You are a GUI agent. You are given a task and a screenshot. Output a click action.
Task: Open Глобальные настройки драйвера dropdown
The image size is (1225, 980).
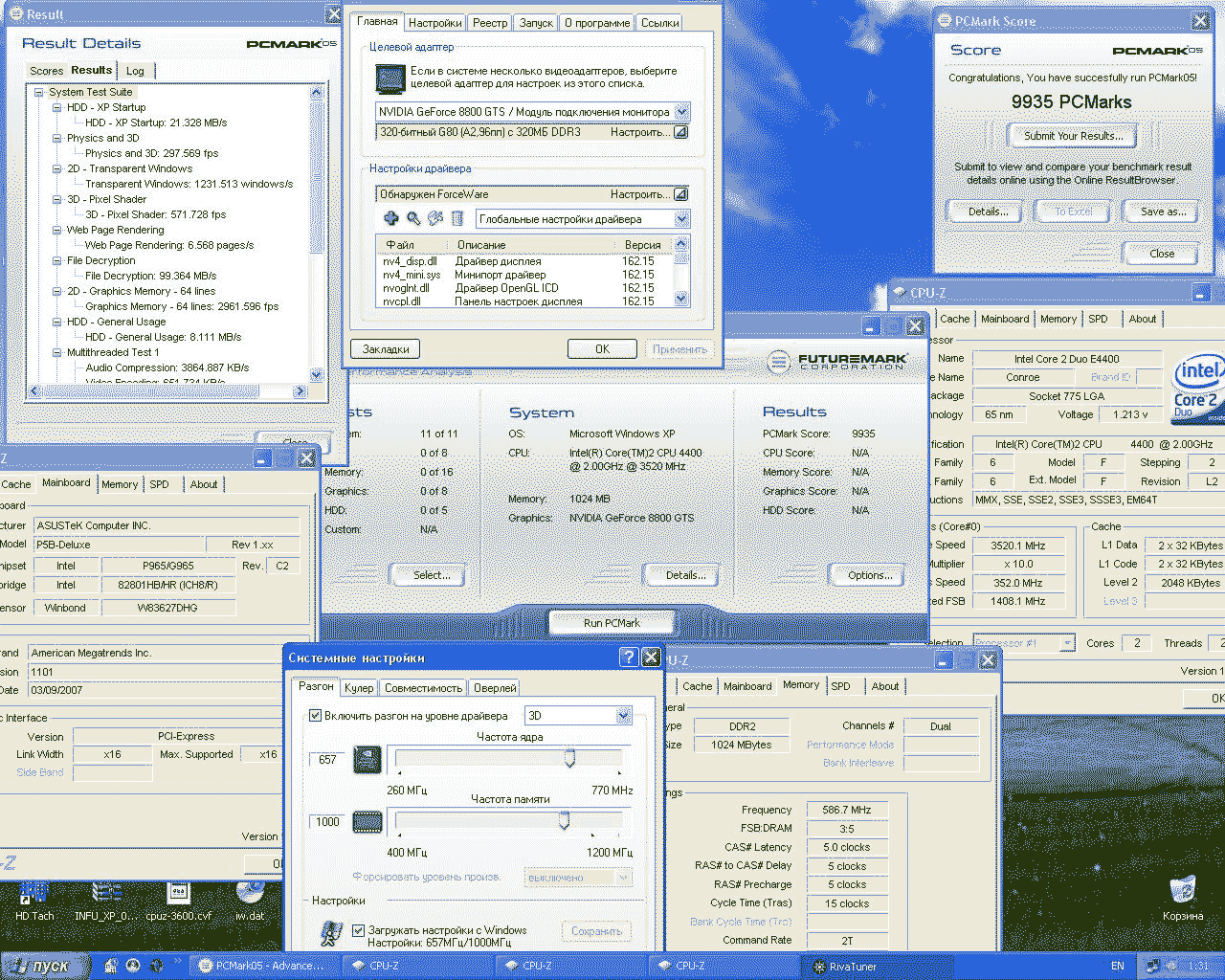coord(681,219)
